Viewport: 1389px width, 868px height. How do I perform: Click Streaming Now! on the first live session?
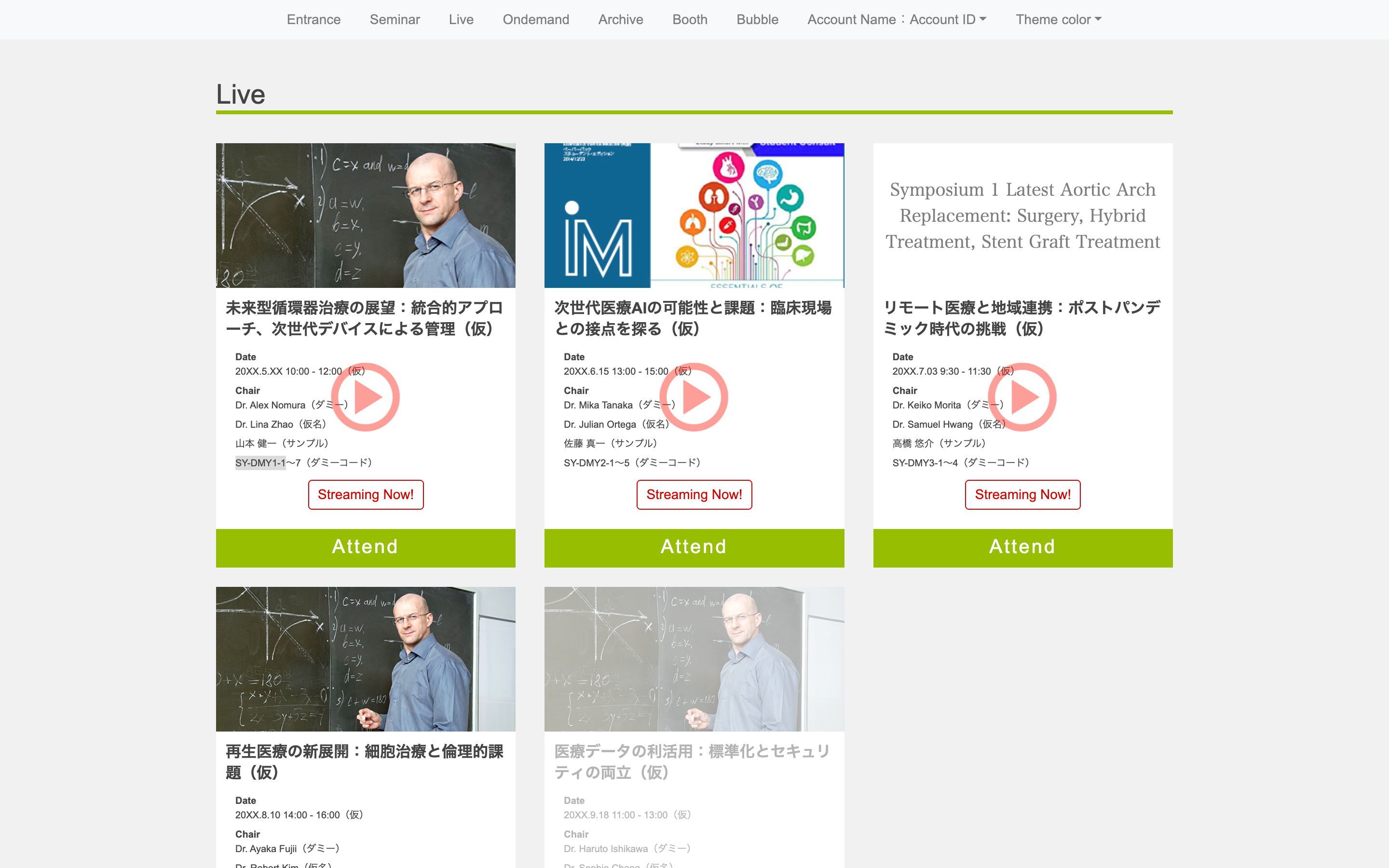(366, 494)
